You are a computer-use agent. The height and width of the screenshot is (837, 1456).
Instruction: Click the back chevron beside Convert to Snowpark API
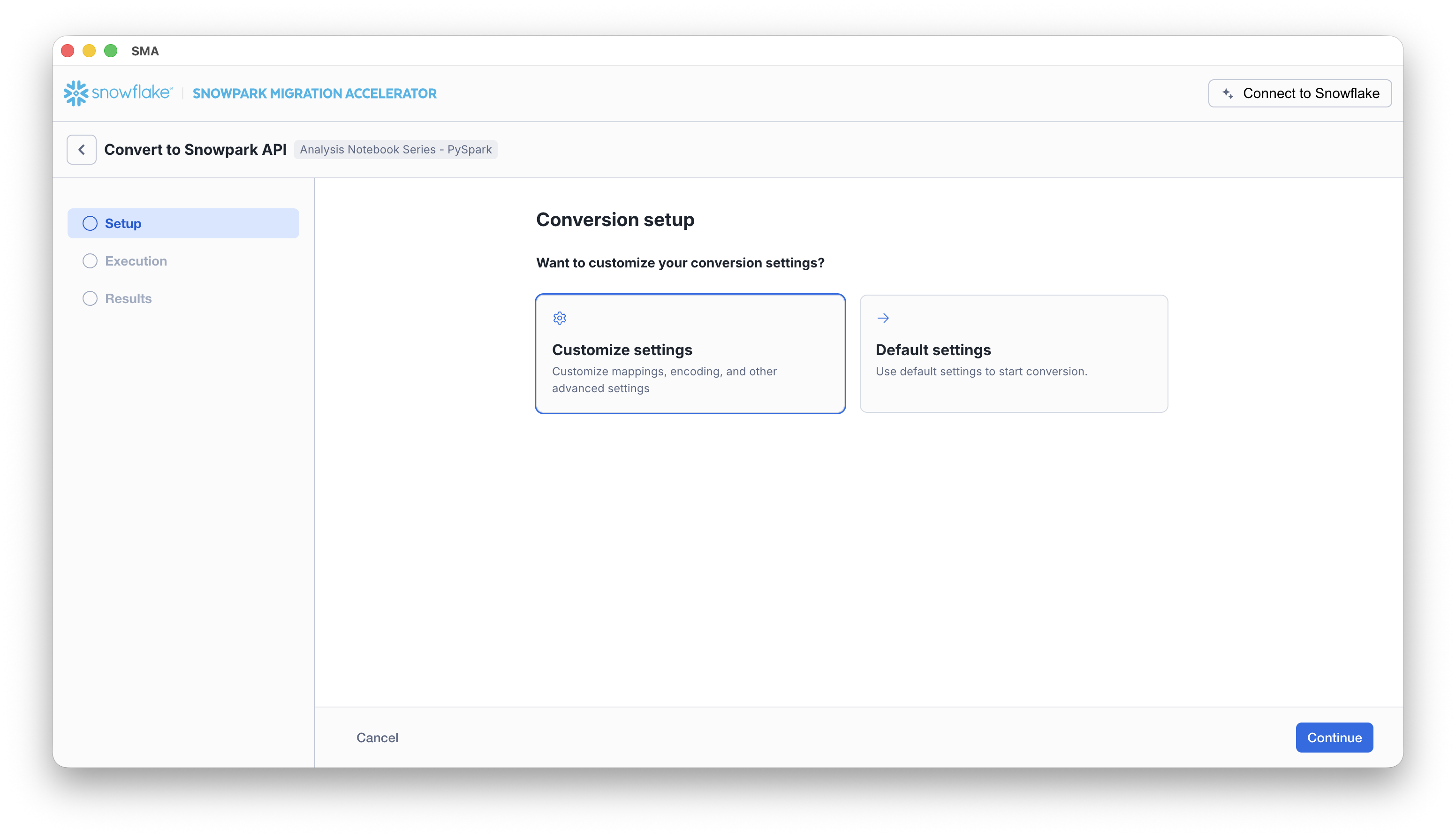point(81,150)
